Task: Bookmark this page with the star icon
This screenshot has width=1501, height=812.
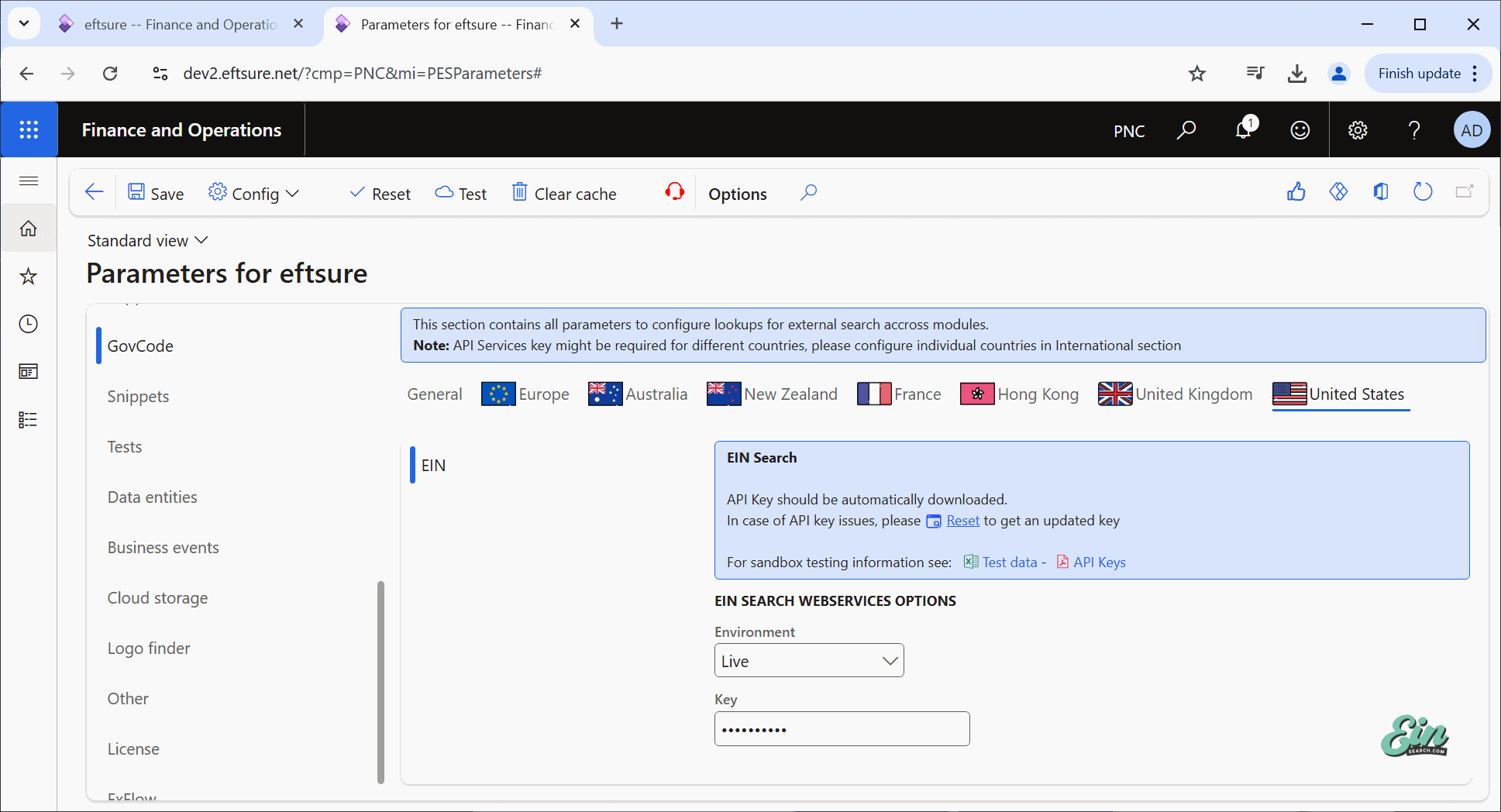Action: pos(1197,74)
